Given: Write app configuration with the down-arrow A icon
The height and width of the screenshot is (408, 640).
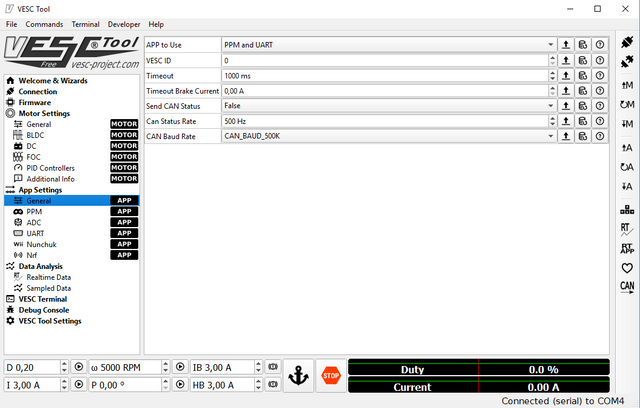Looking at the screenshot, I should (x=627, y=186).
